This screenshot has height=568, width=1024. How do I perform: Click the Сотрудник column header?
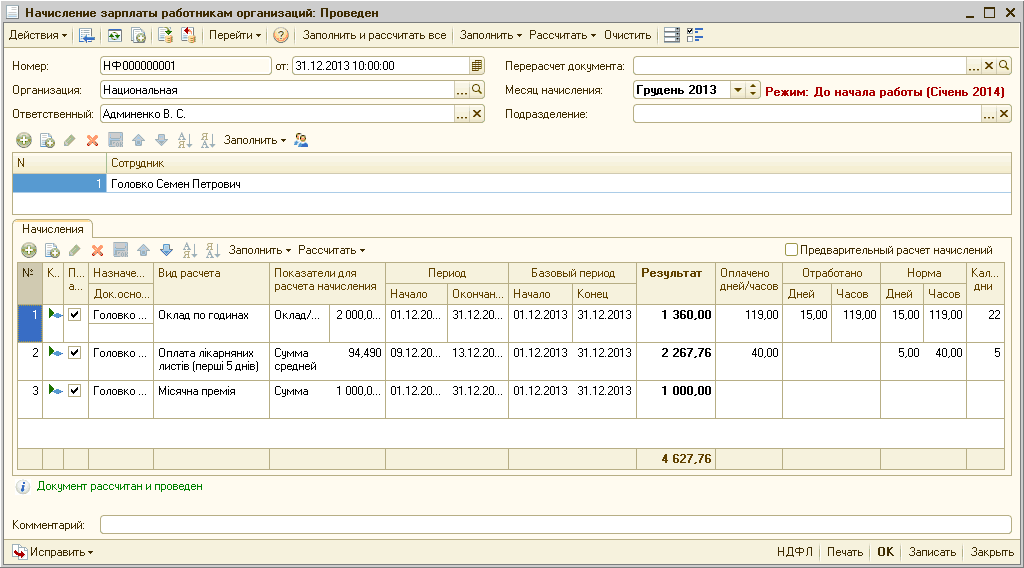[x=558, y=163]
